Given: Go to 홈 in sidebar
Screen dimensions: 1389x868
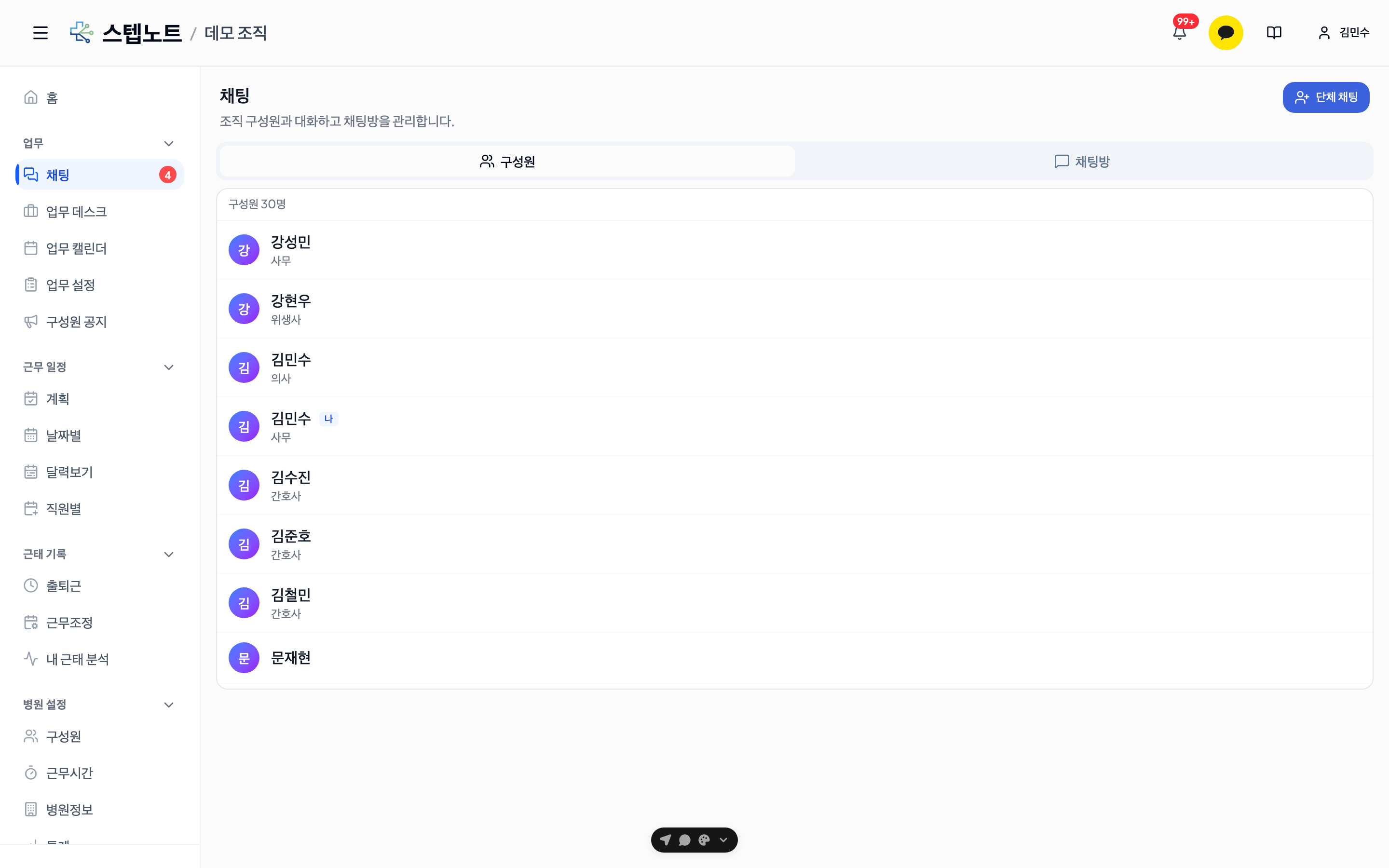Looking at the screenshot, I should (x=99, y=97).
